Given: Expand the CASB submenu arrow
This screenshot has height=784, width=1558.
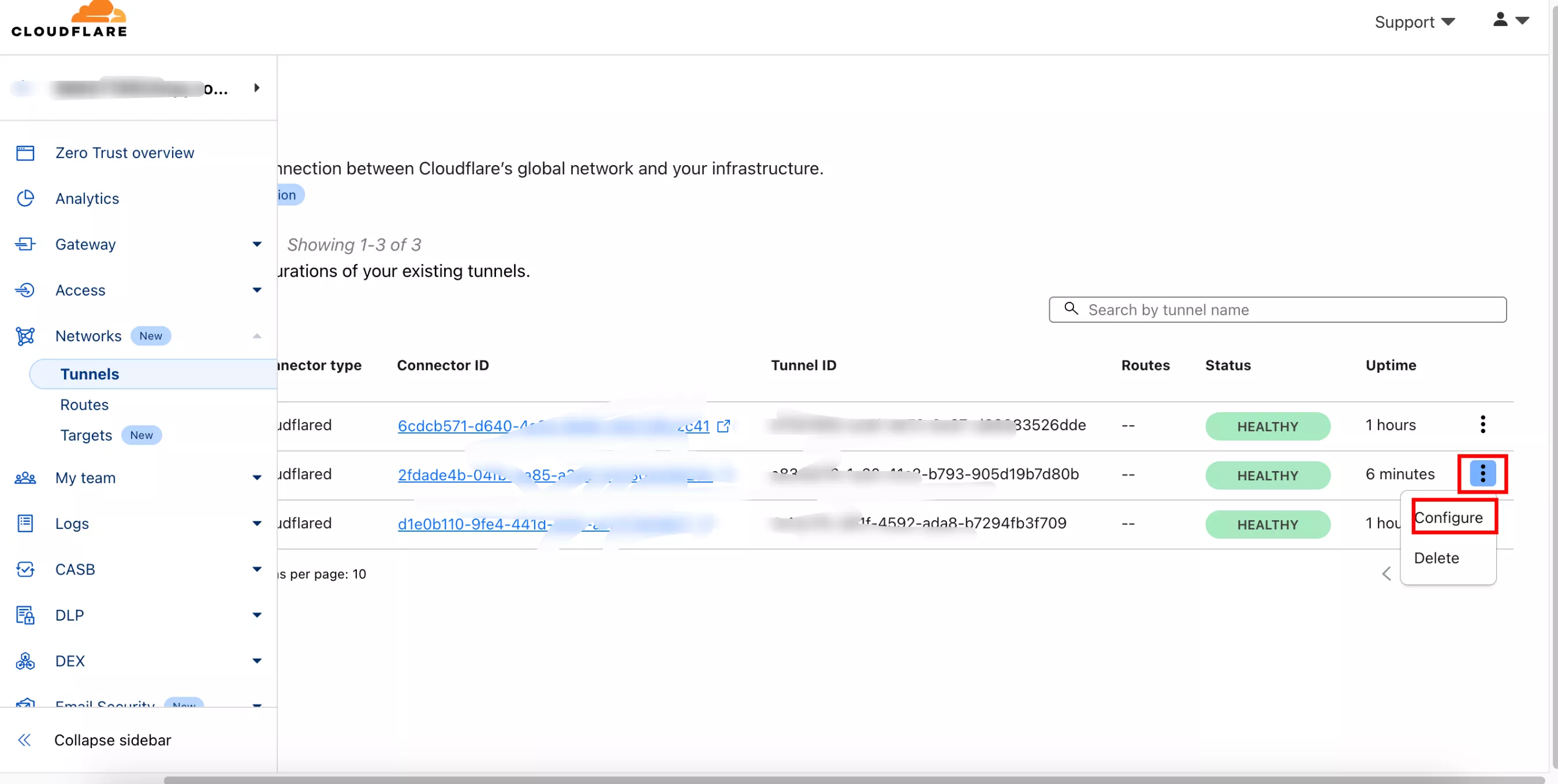Looking at the screenshot, I should coord(257,569).
